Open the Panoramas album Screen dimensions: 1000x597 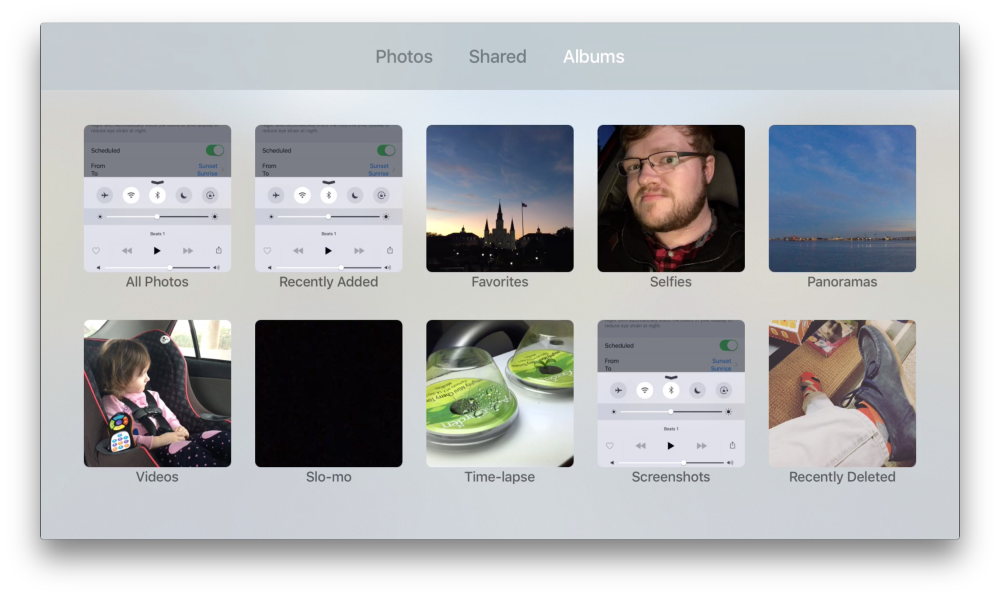point(842,198)
